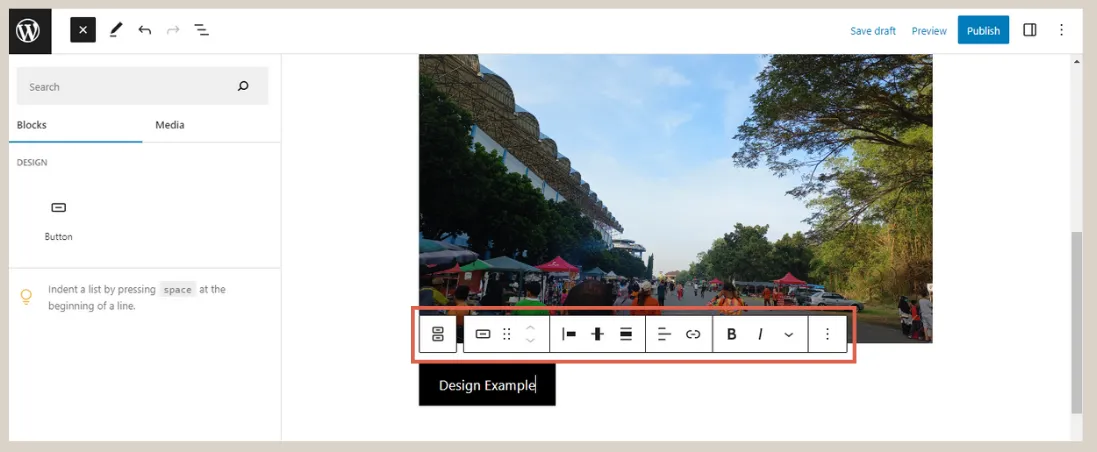Open justify items left option
This screenshot has width=1097, height=452.
pyautogui.click(x=569, y=334)
